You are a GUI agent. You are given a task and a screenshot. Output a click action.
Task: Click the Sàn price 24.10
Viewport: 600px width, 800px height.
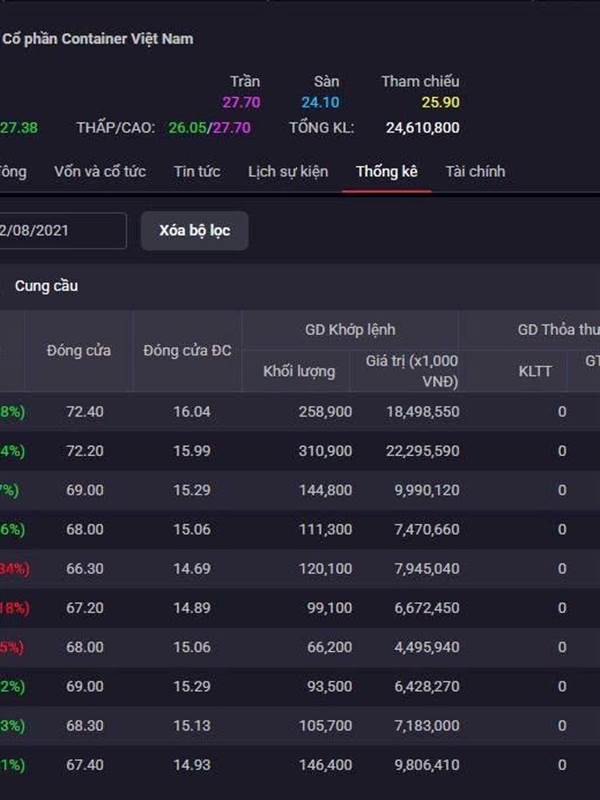[x=320, y=102]
